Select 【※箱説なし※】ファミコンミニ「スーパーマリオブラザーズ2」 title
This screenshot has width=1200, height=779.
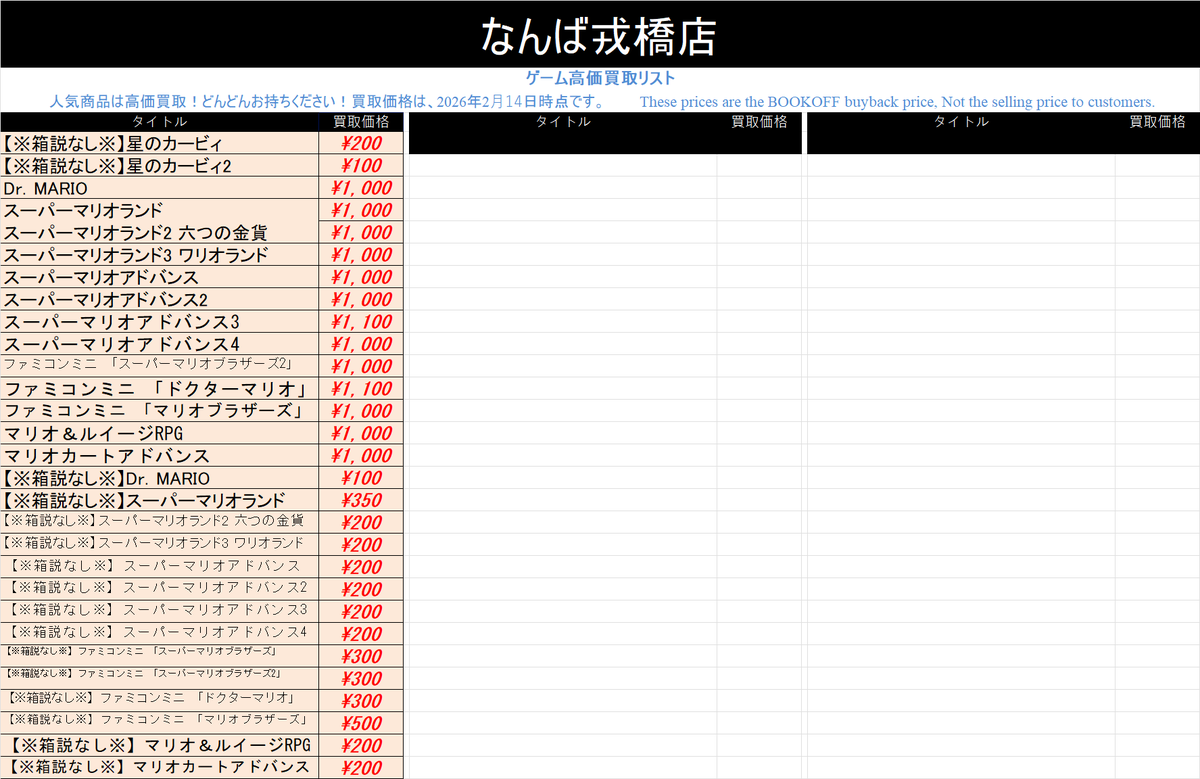point(160,678)
